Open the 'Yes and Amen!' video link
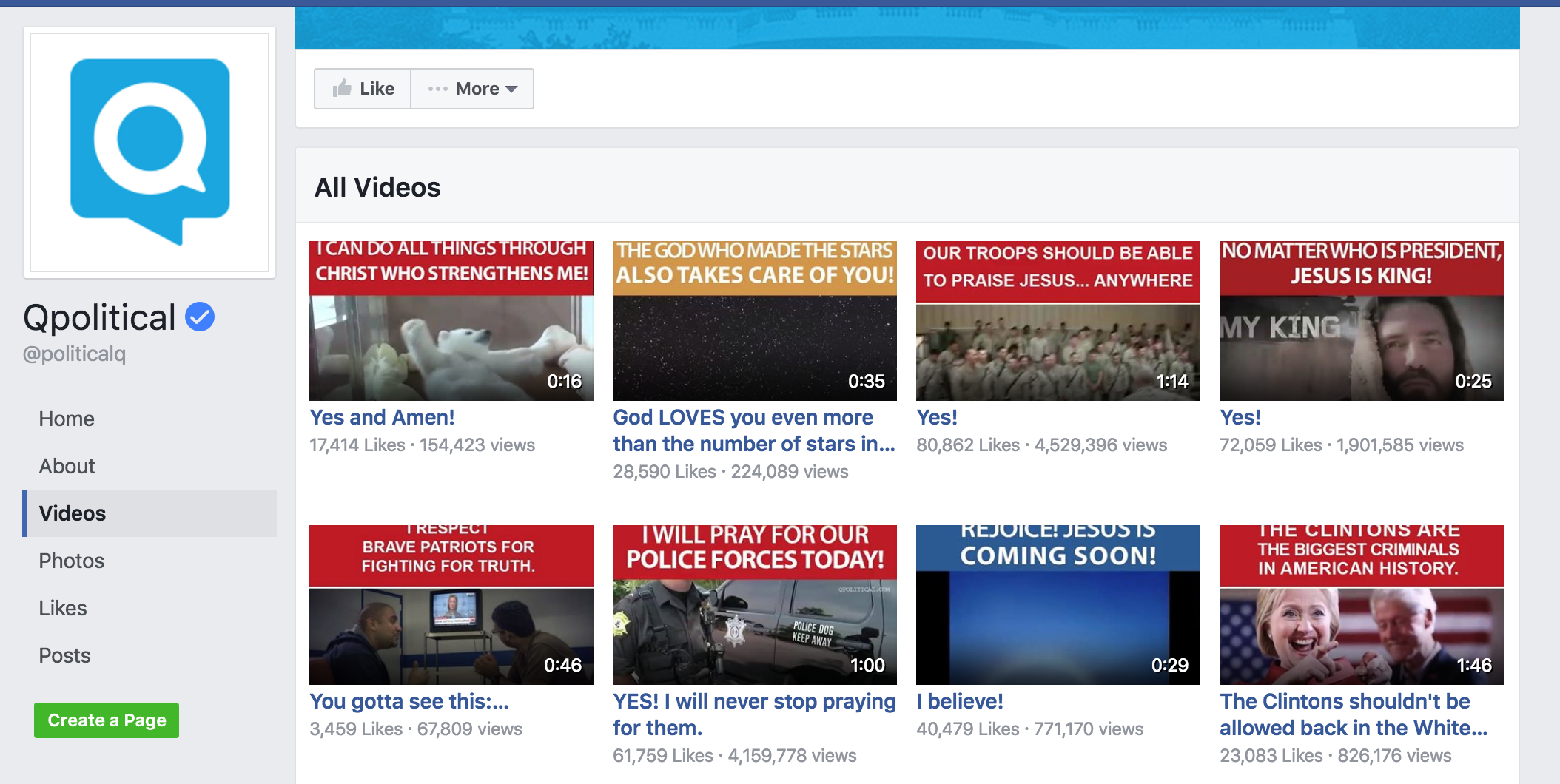The height and width of the screenshot is (784, 1560). (x=382, y=417)
